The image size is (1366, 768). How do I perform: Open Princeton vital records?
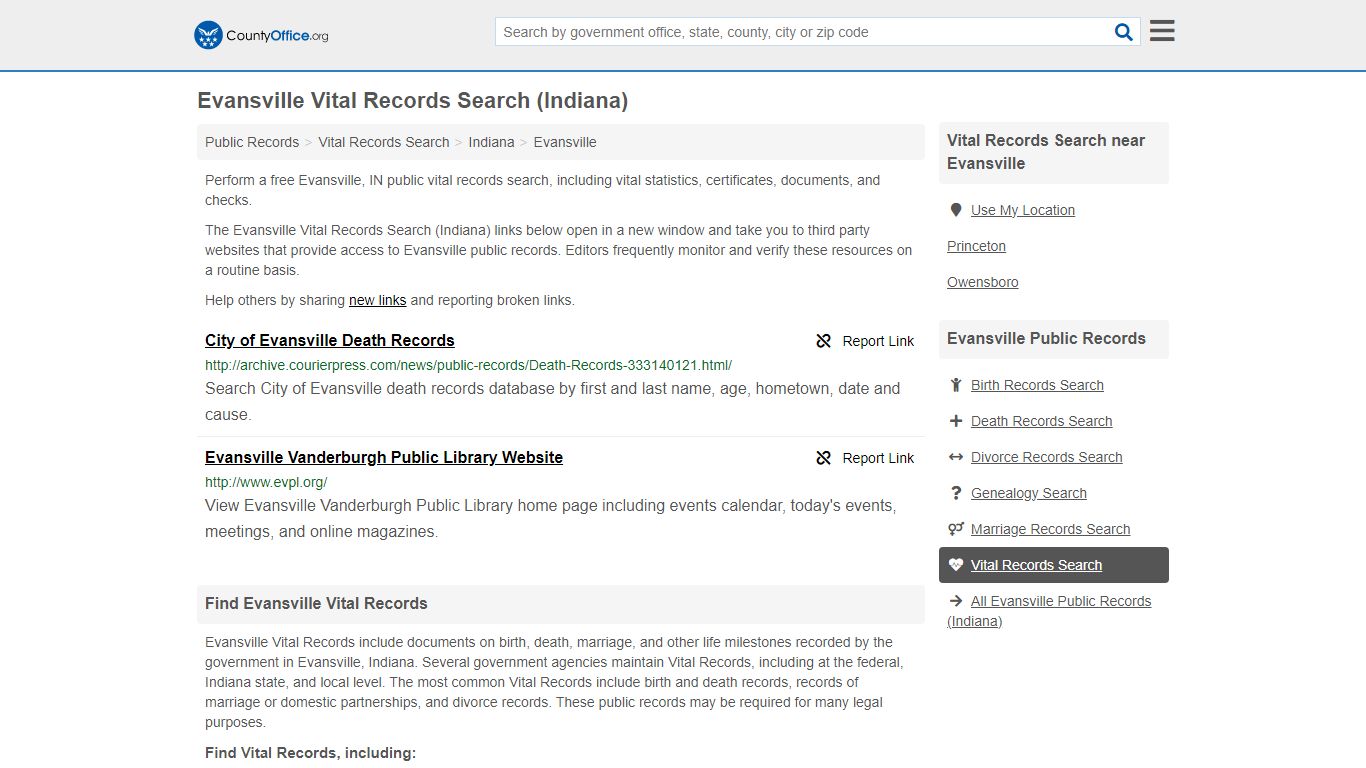pyautogui.click(x=976, y=246)
